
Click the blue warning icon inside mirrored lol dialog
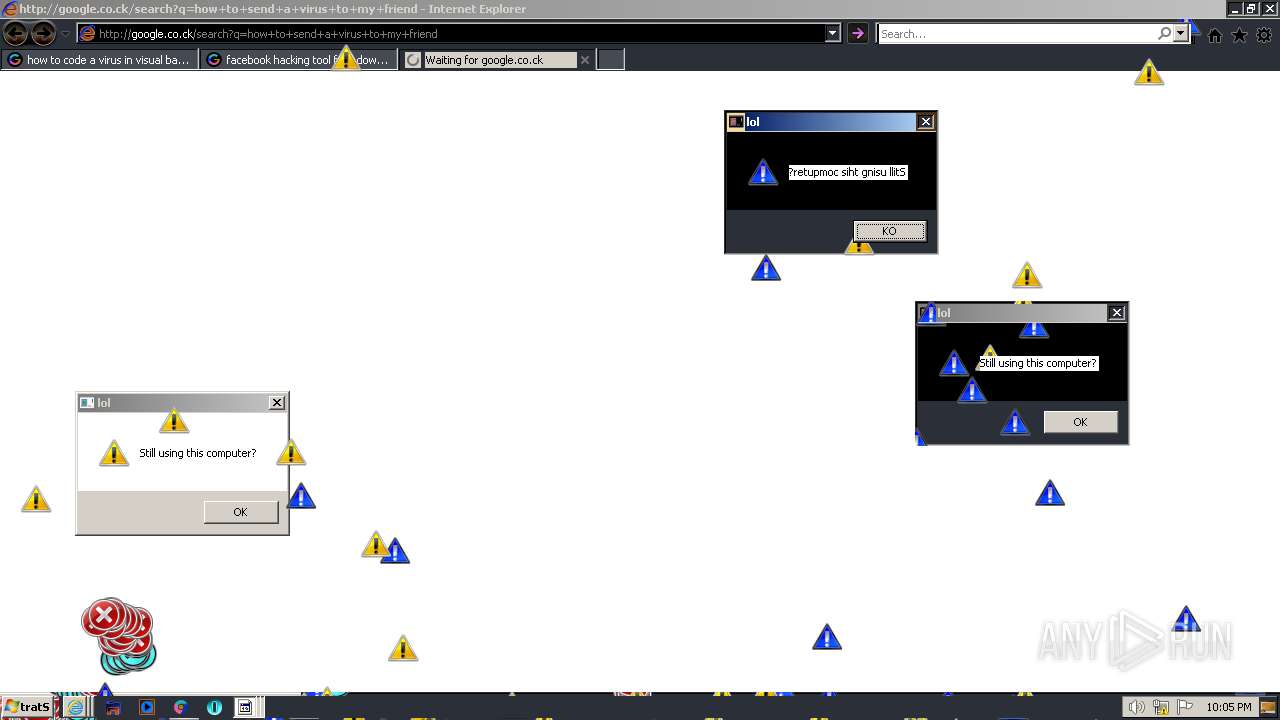763,173
